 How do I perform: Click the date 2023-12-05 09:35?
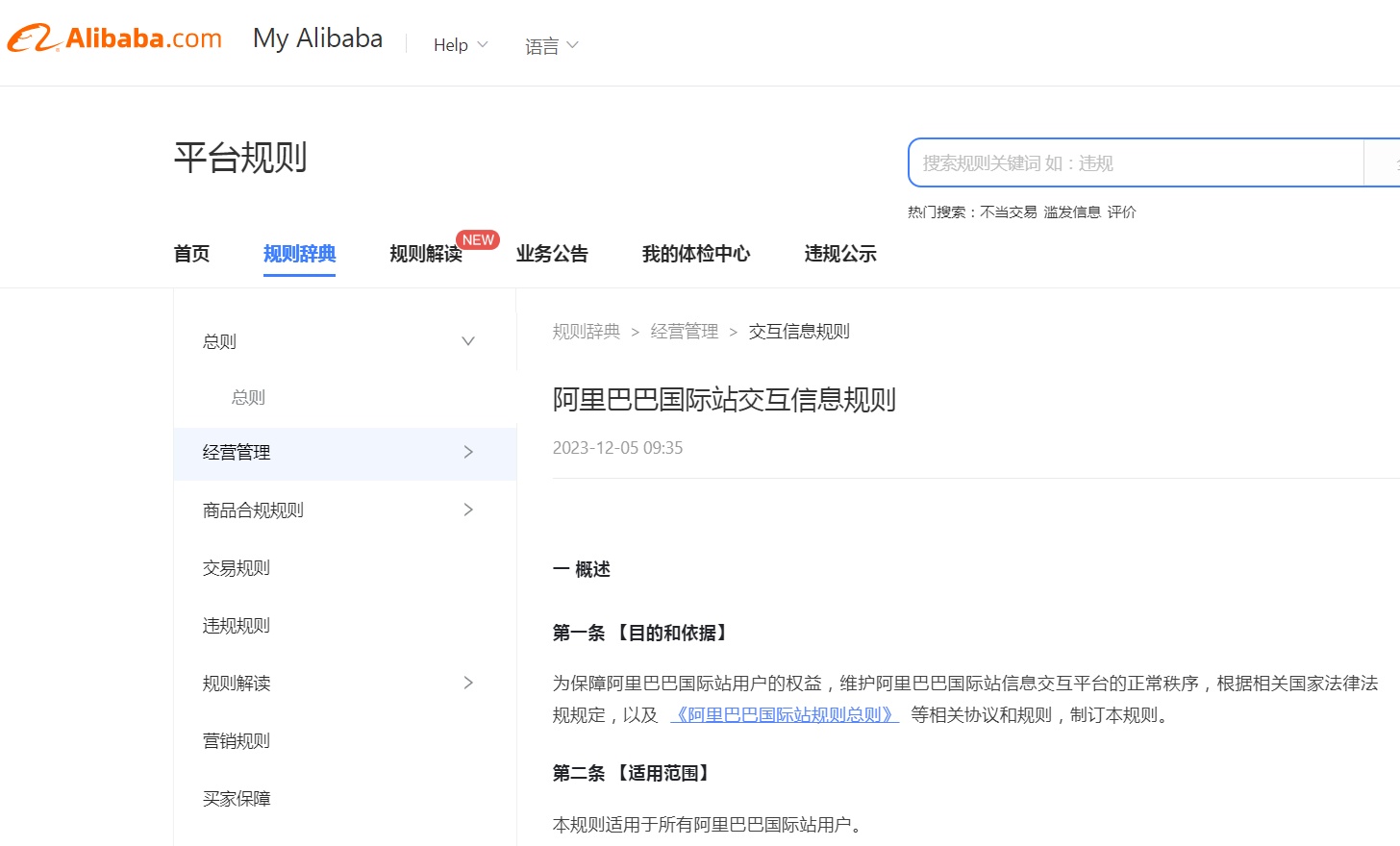[617, 448]
